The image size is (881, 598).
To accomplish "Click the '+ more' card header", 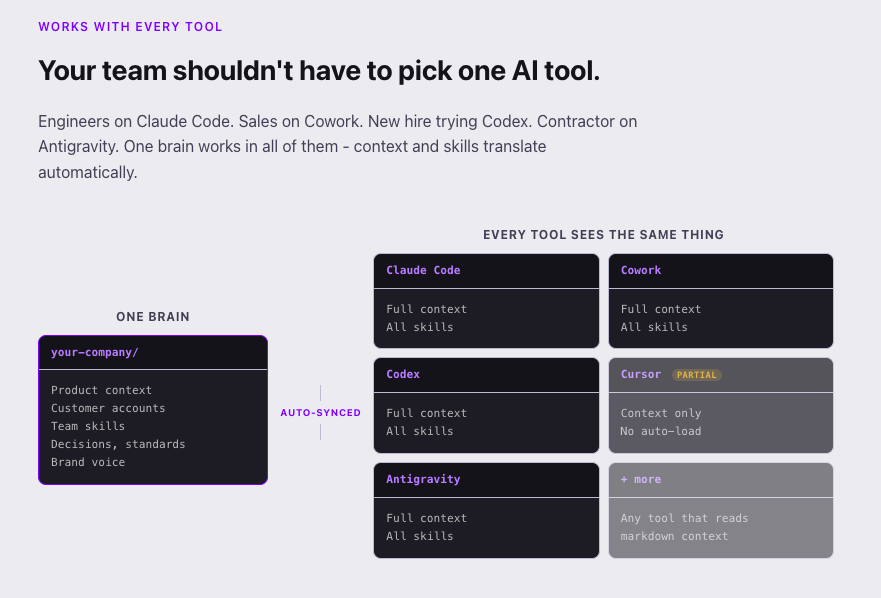I will point(721,480).
